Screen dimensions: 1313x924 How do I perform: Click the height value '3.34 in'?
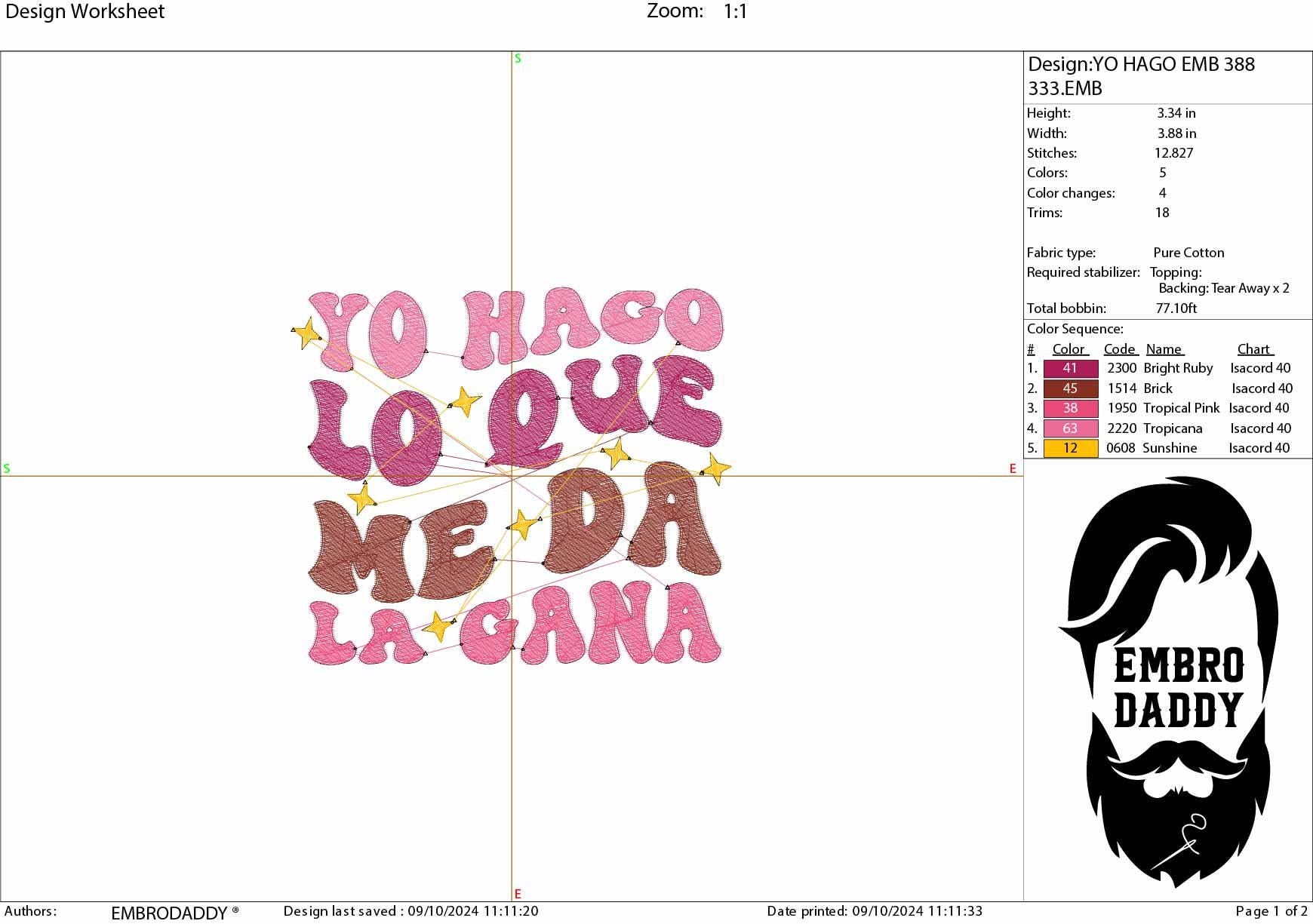tap(1176, 113)
